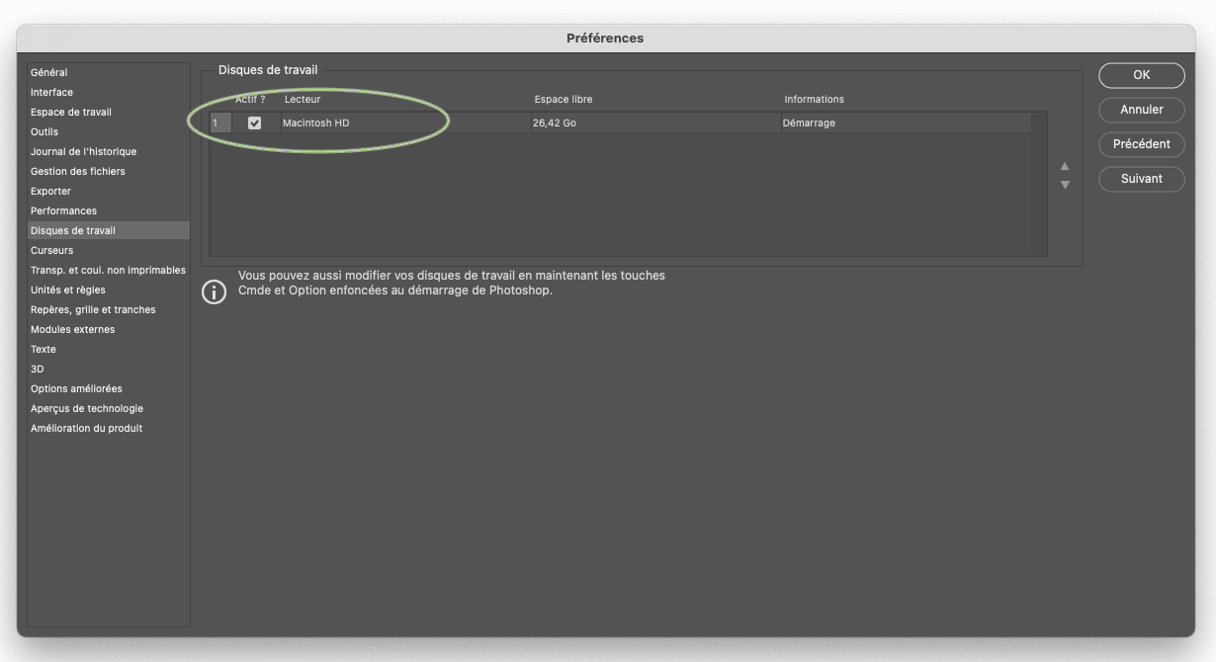Open the Performances preferences
Viewport: 1216px width, 662px height.
(64, 211)
